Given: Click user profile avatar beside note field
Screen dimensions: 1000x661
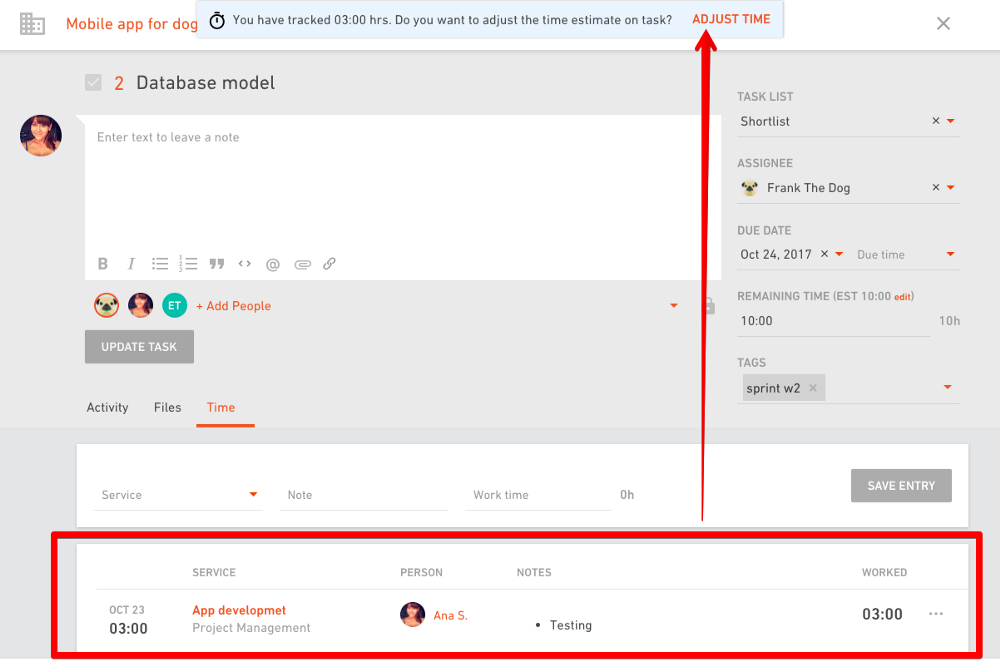Looking at the screenshot, I should click(41, 135).
